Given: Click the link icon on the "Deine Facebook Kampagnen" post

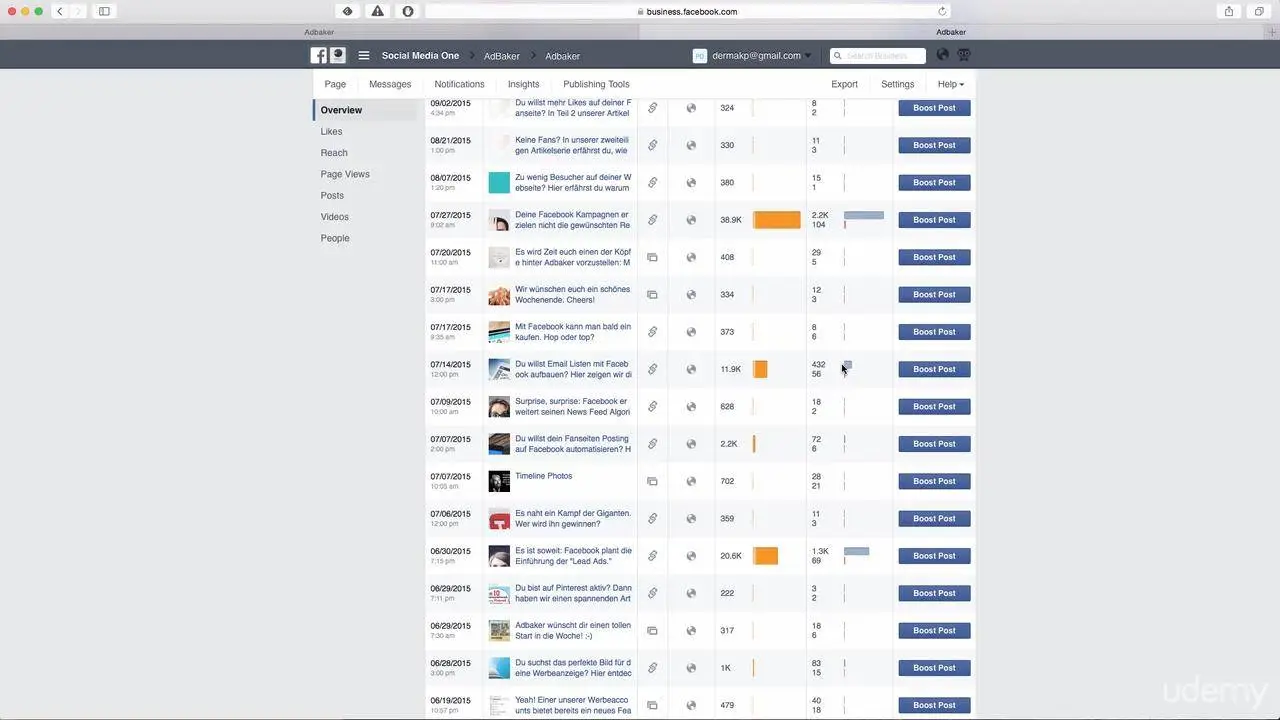Looking at the screenshot, I should coord(652,219).
